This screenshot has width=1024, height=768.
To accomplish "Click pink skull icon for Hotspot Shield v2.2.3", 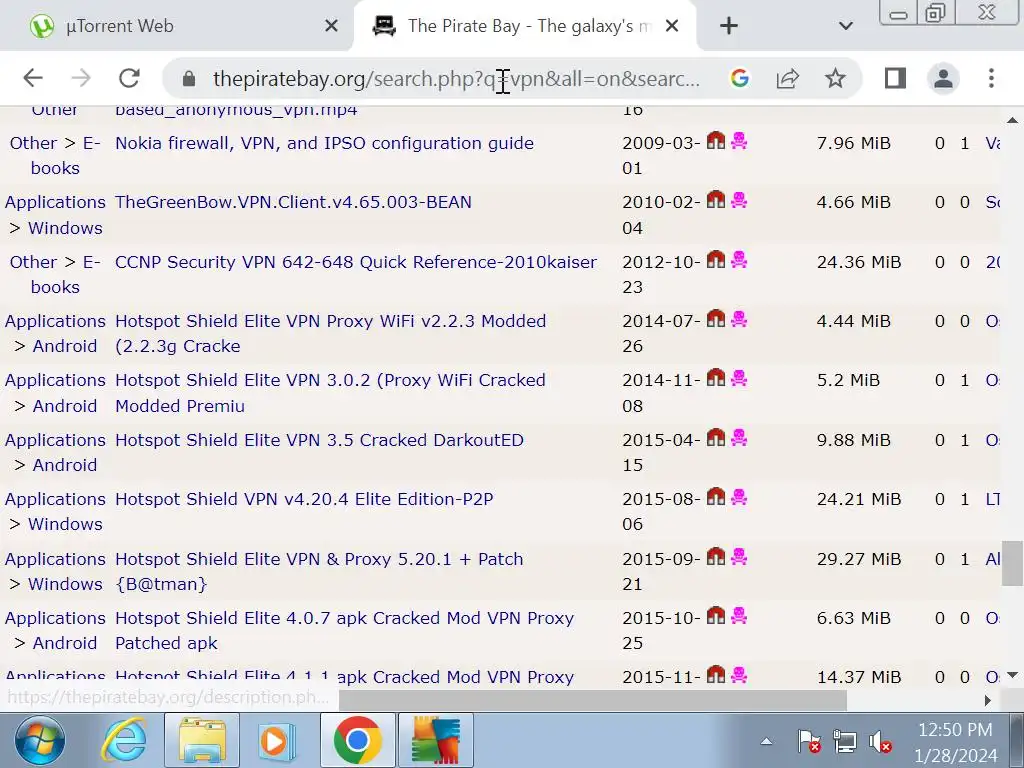I will 739,319.
